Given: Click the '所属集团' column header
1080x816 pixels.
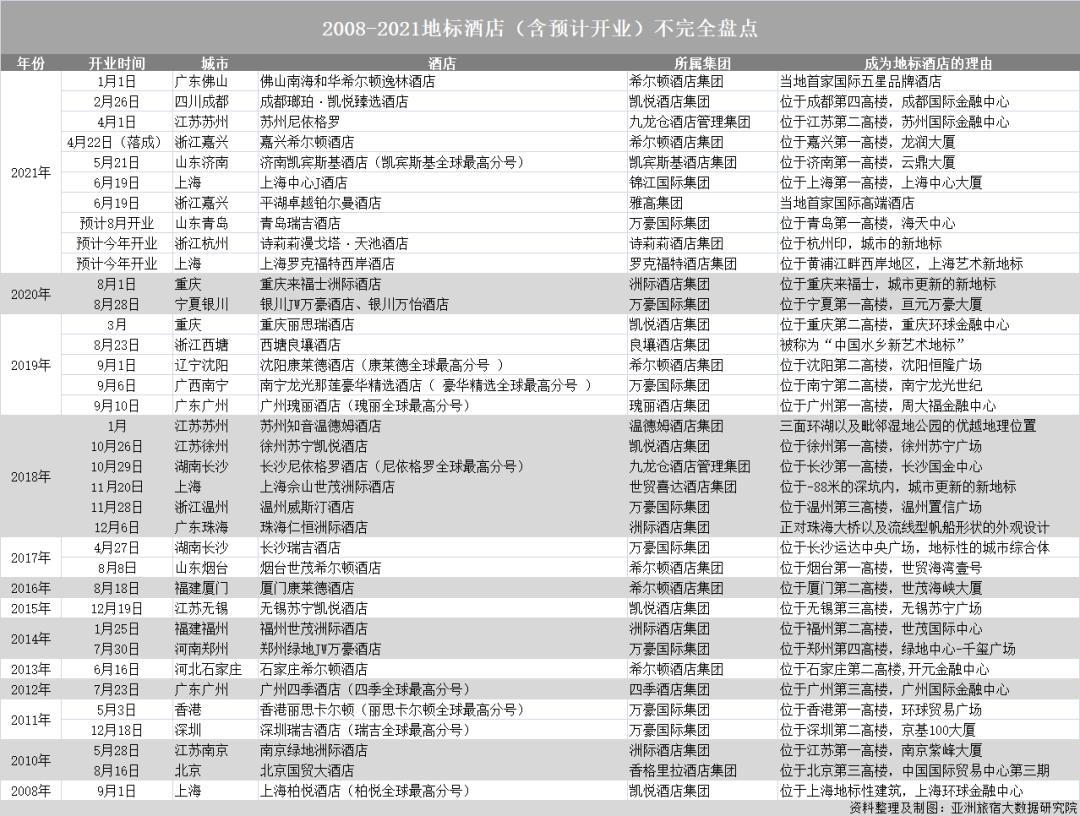Looking at the screenshot, I should [703, 63].
